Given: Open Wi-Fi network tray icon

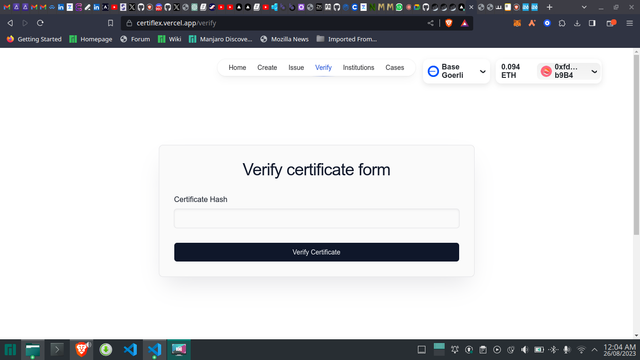Looking at the screenshot, I should (x=581, y=350).
